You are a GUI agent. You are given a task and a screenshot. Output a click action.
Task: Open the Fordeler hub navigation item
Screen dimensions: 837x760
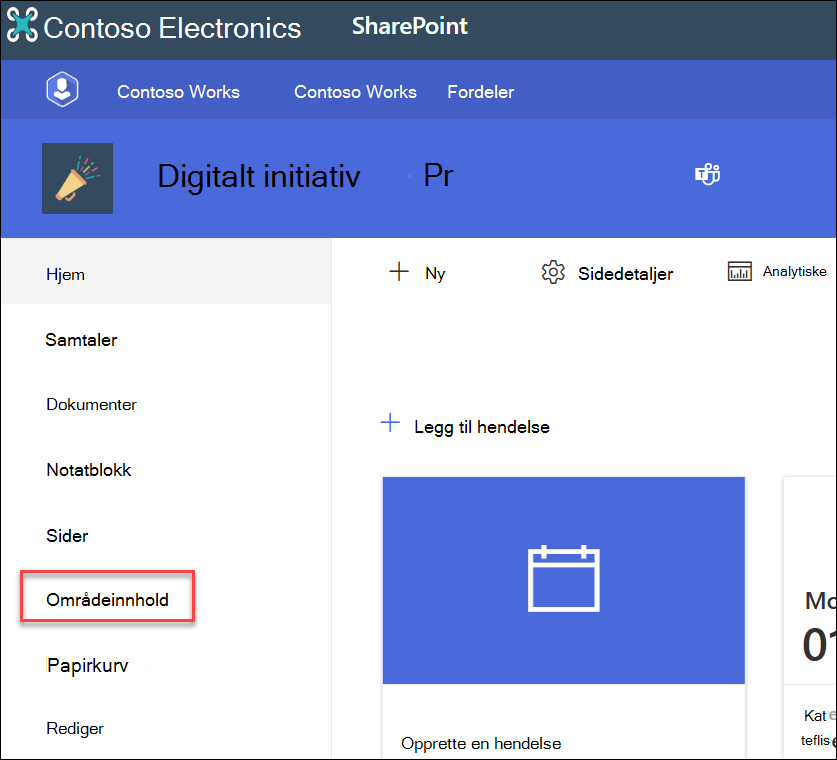pyautogui.click(x=480, y=92)
